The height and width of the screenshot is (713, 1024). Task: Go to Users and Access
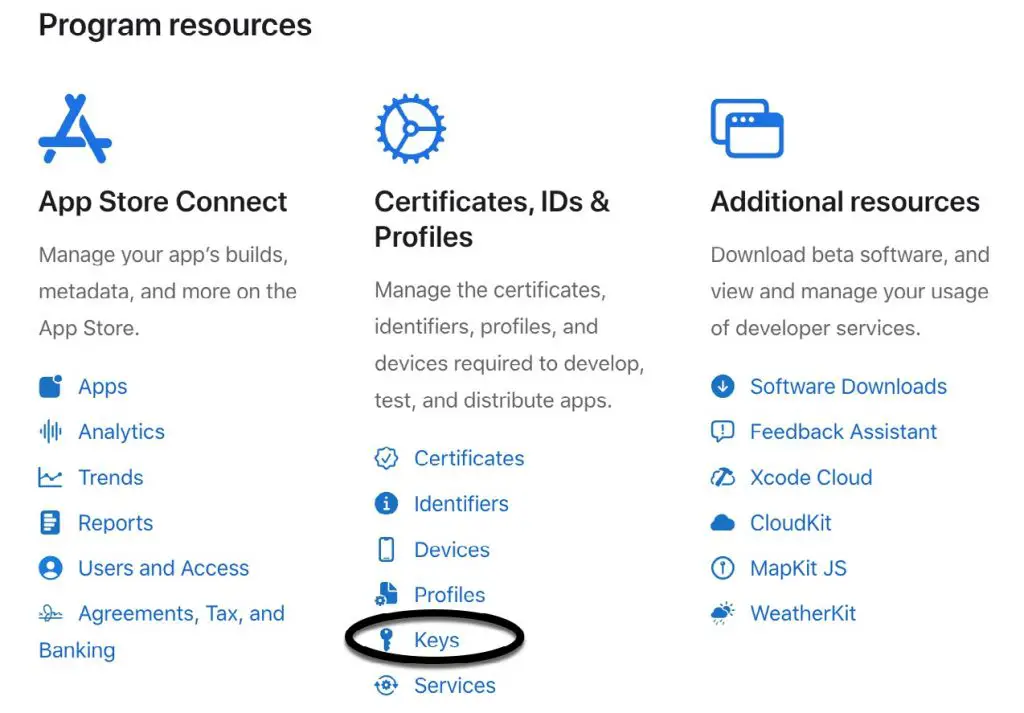[x=163, y=568]
